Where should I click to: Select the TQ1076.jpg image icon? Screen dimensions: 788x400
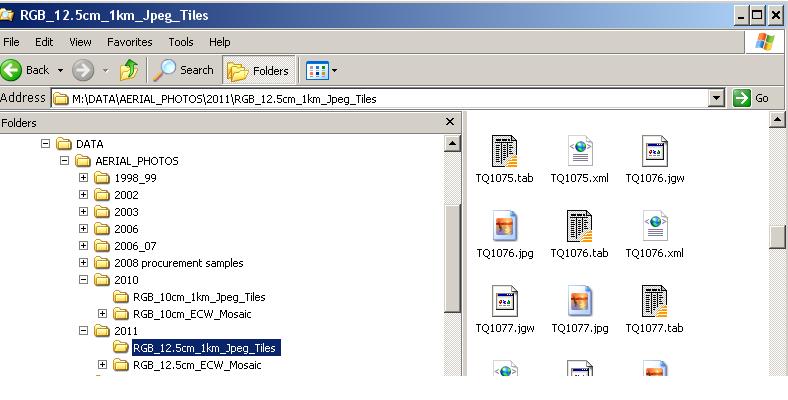click(x=505, y=226)
